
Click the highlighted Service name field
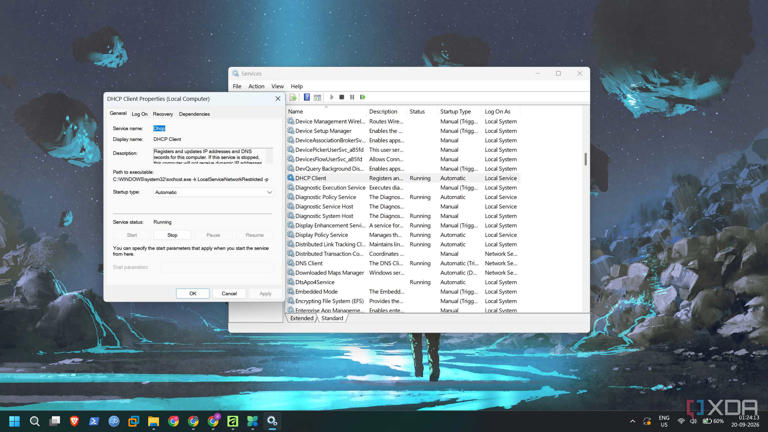point(159,128)
